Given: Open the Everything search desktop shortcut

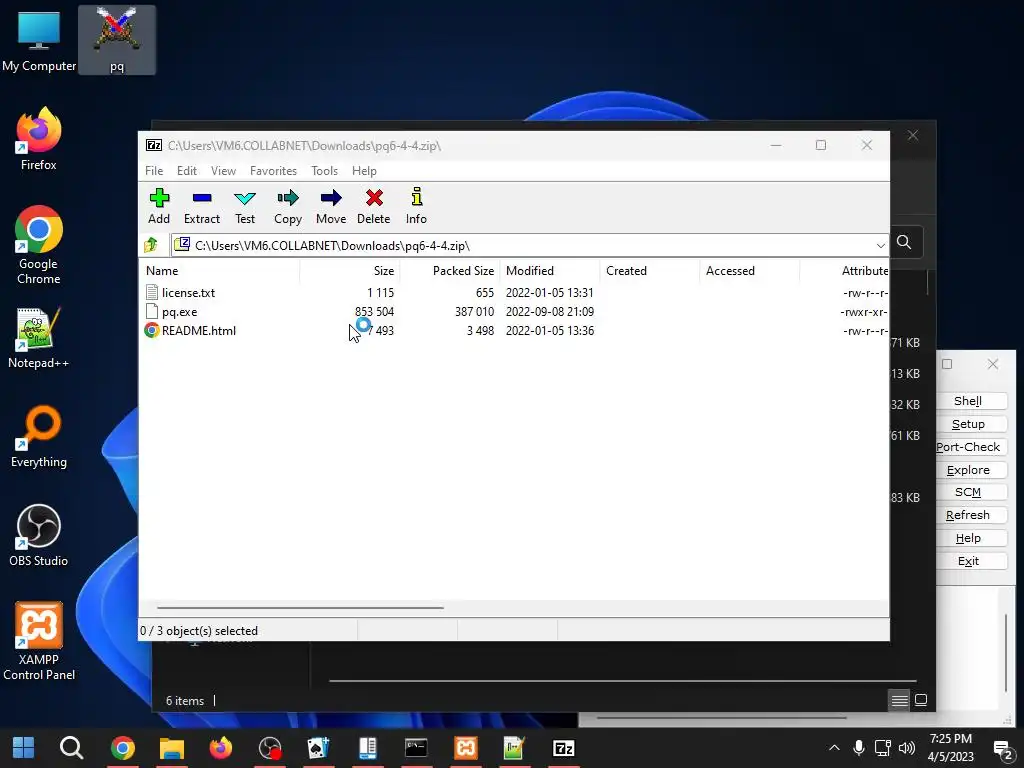Looking at the screenshot, I should click(x=39, y=436).
